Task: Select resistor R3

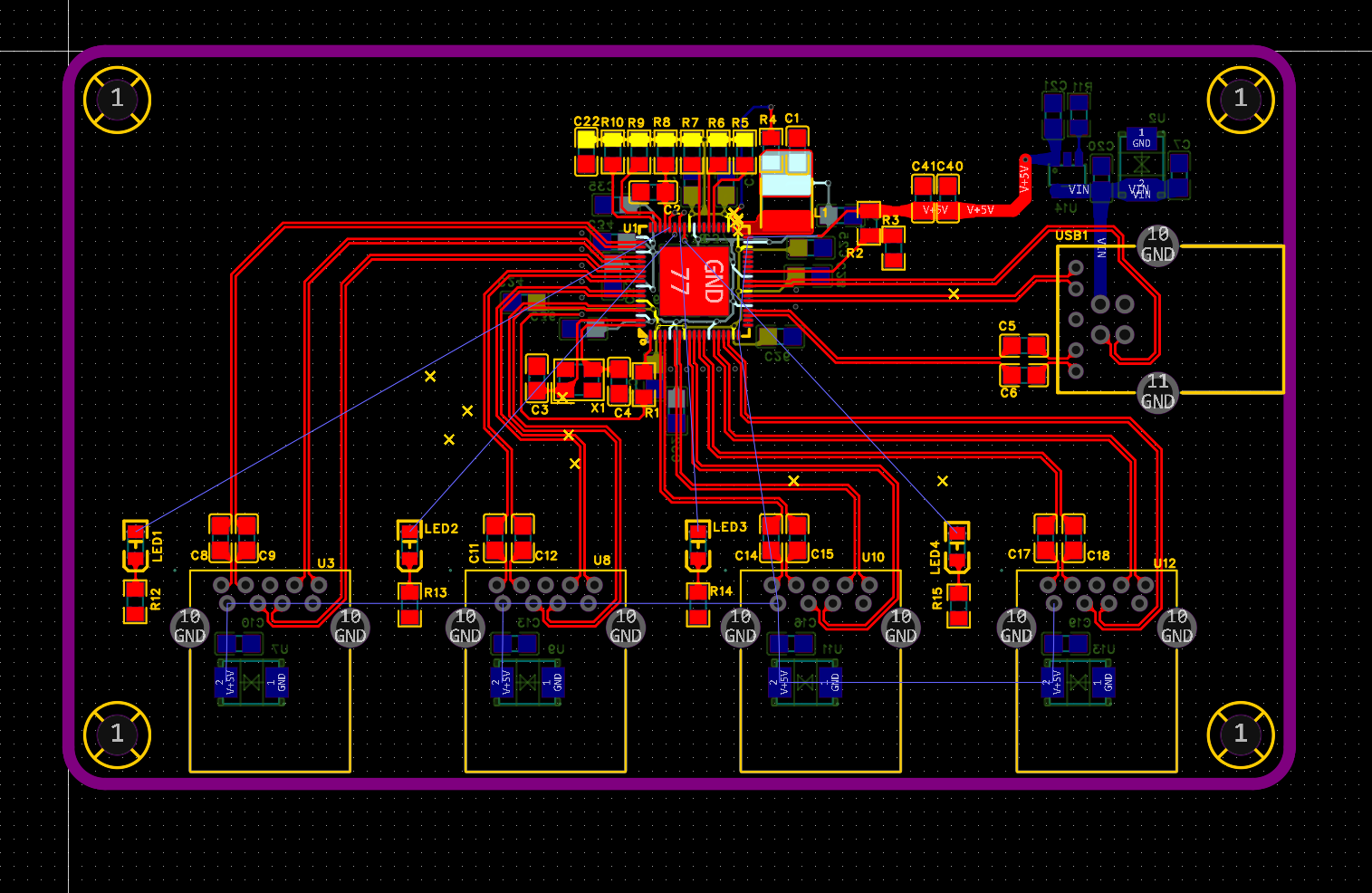Action: [893, 248]
